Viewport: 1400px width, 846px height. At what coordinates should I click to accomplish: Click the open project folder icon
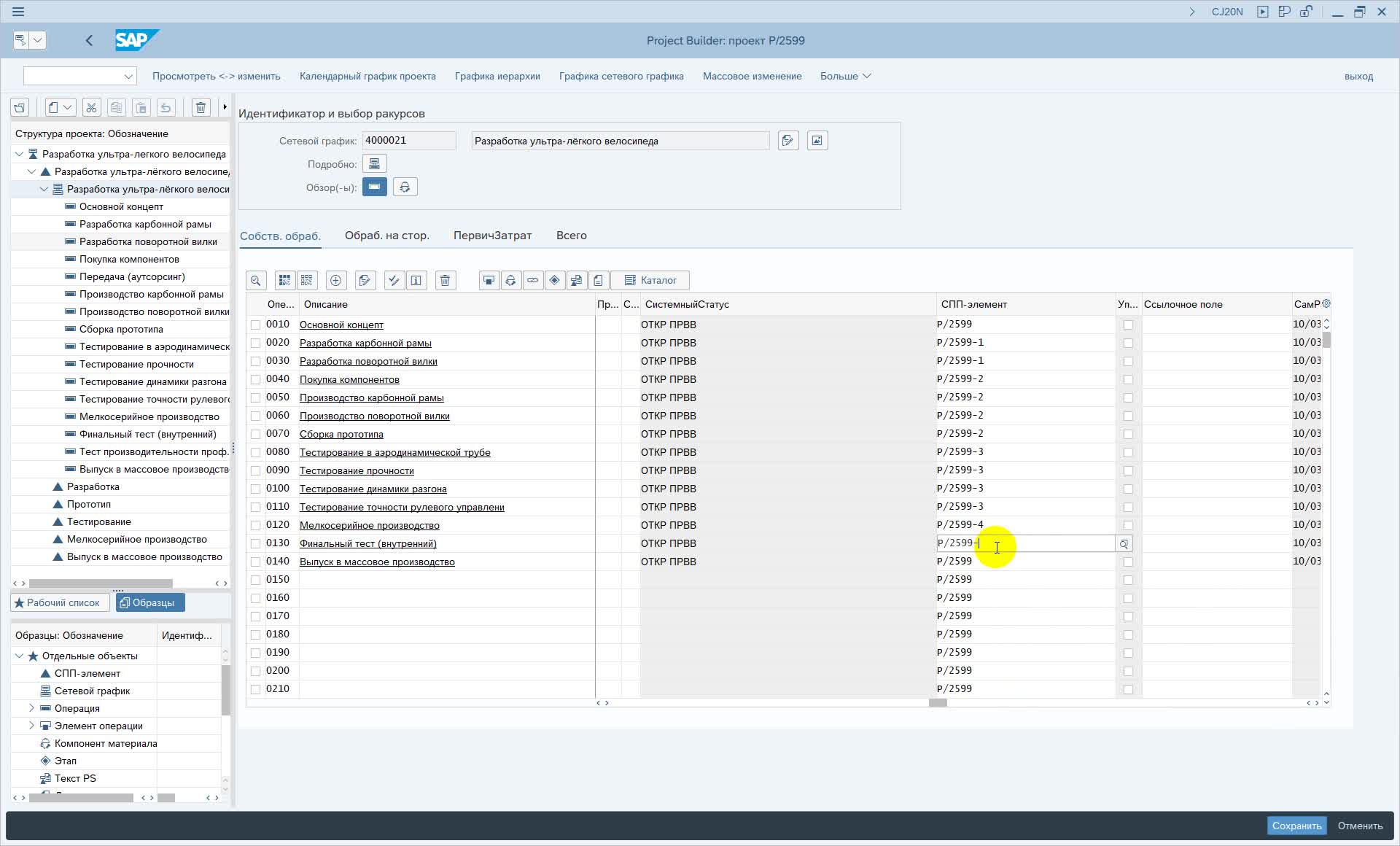coord(20,108)
